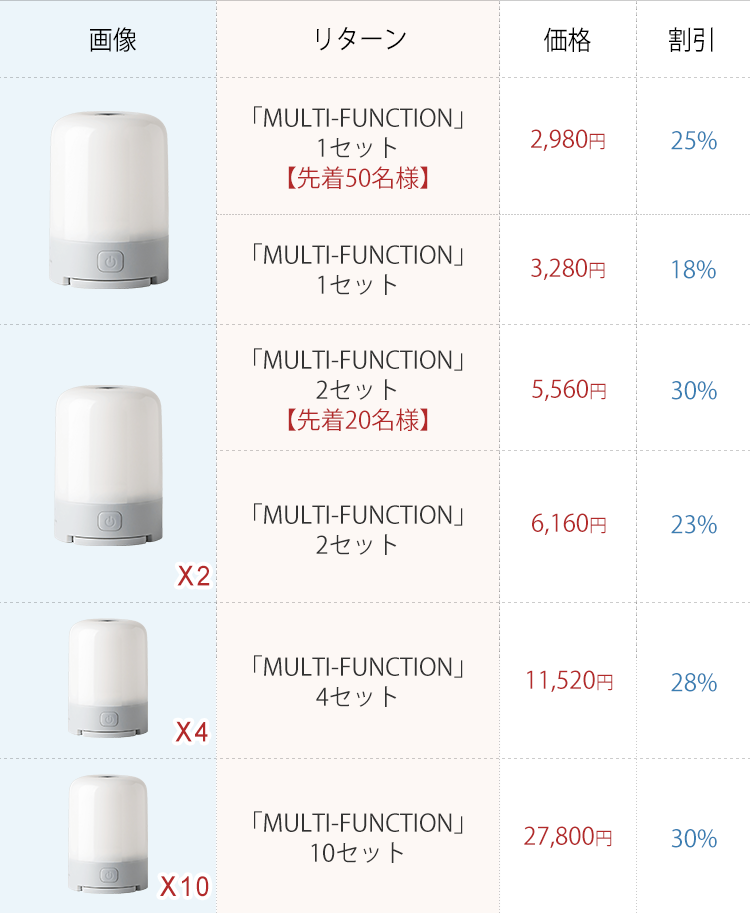
Task: Select the リターン column header
Action: [359, 40]
